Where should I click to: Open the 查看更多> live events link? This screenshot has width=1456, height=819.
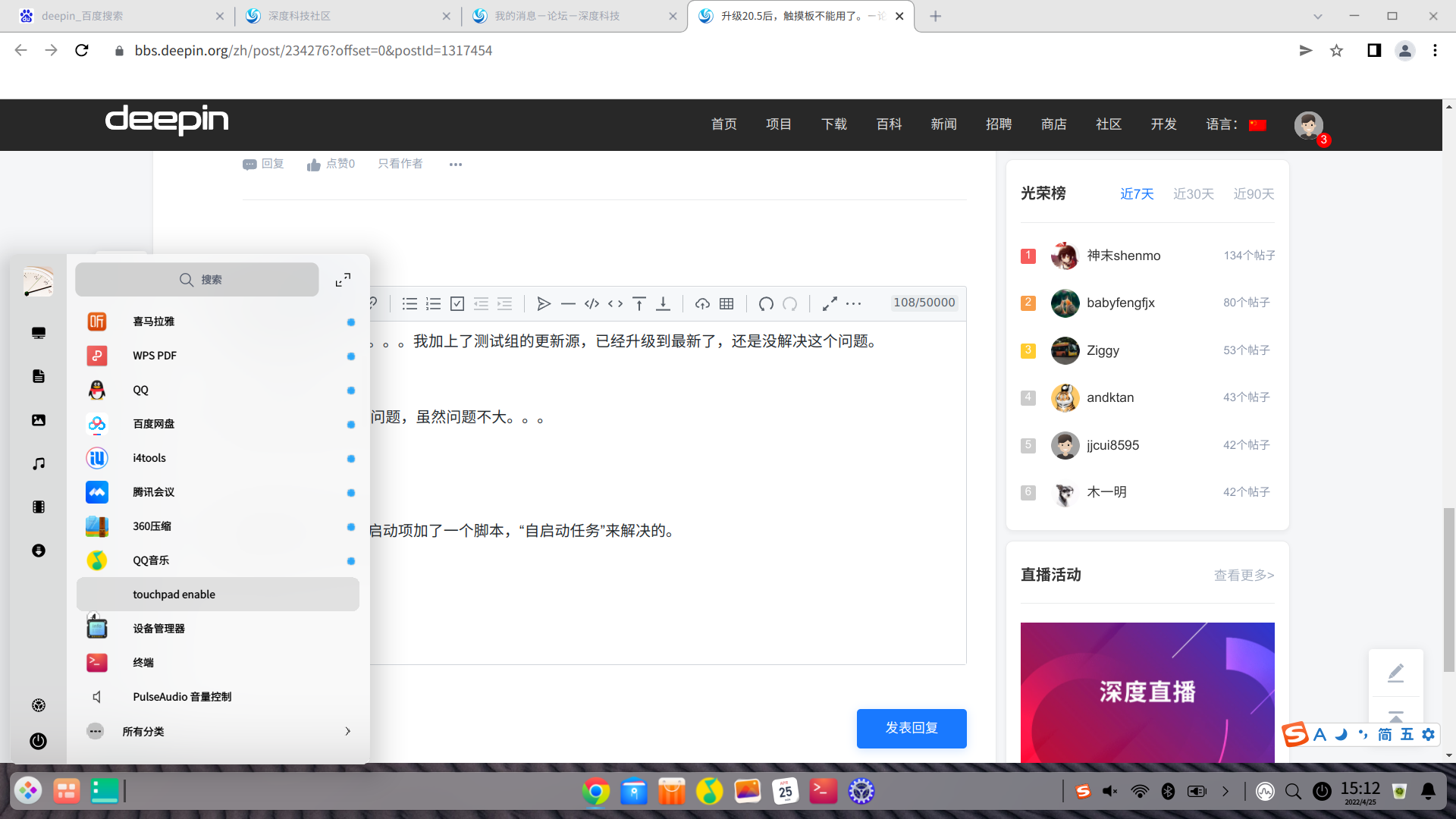[1244, 576]
